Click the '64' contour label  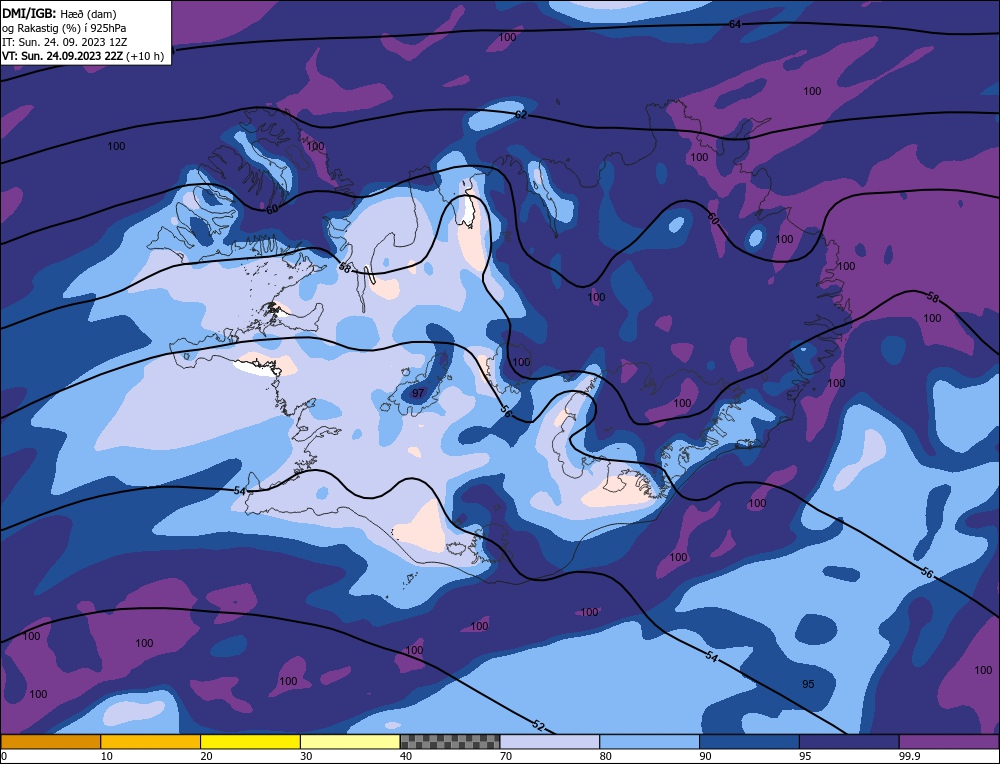tap(735, 24)
